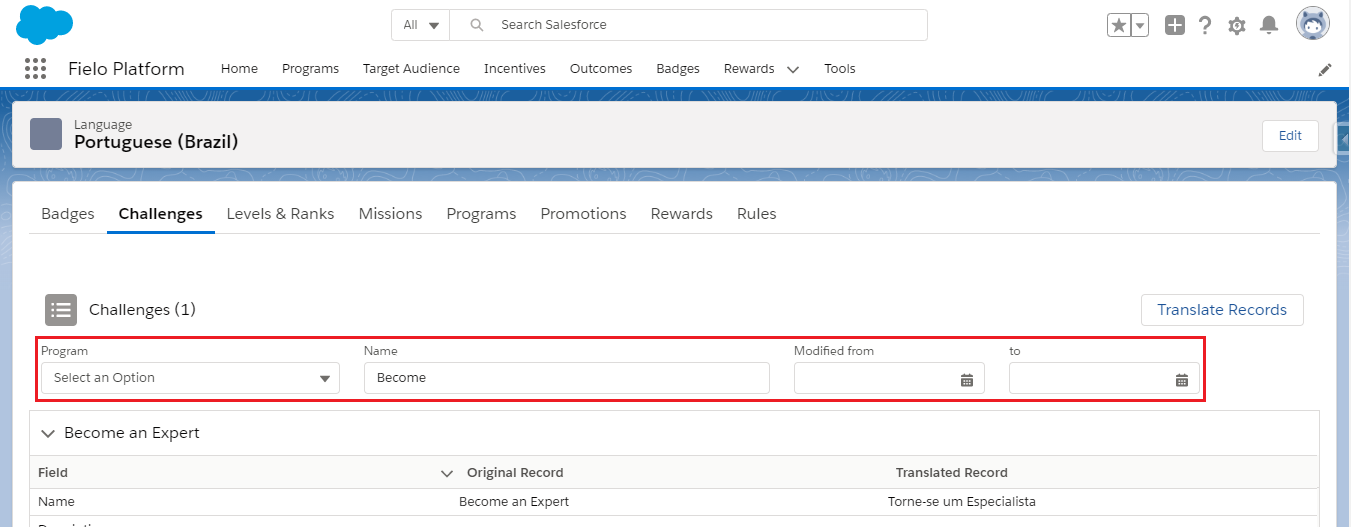Click the Original Record column header
1351x527 pixels.
(x=515, y=473)
